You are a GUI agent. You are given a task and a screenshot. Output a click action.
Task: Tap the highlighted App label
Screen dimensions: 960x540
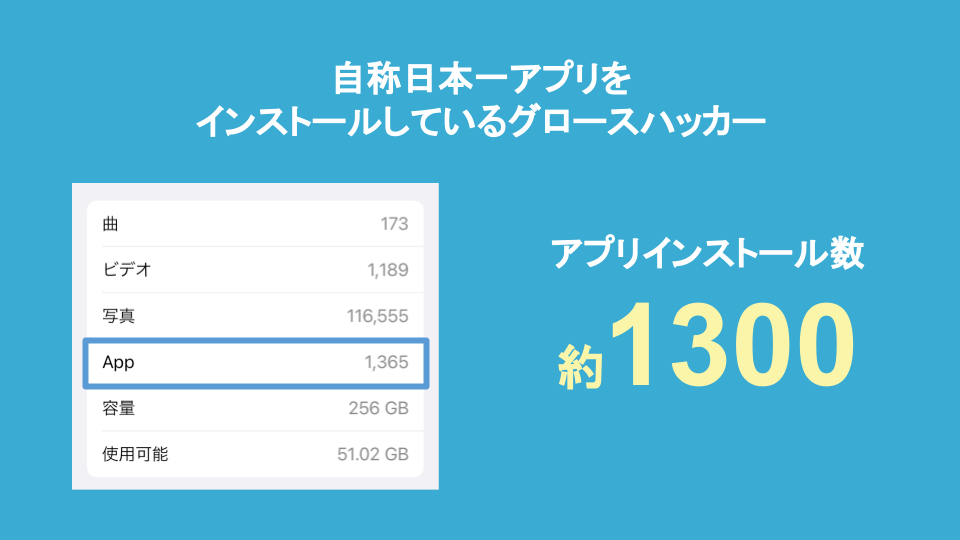coord(118,362)
